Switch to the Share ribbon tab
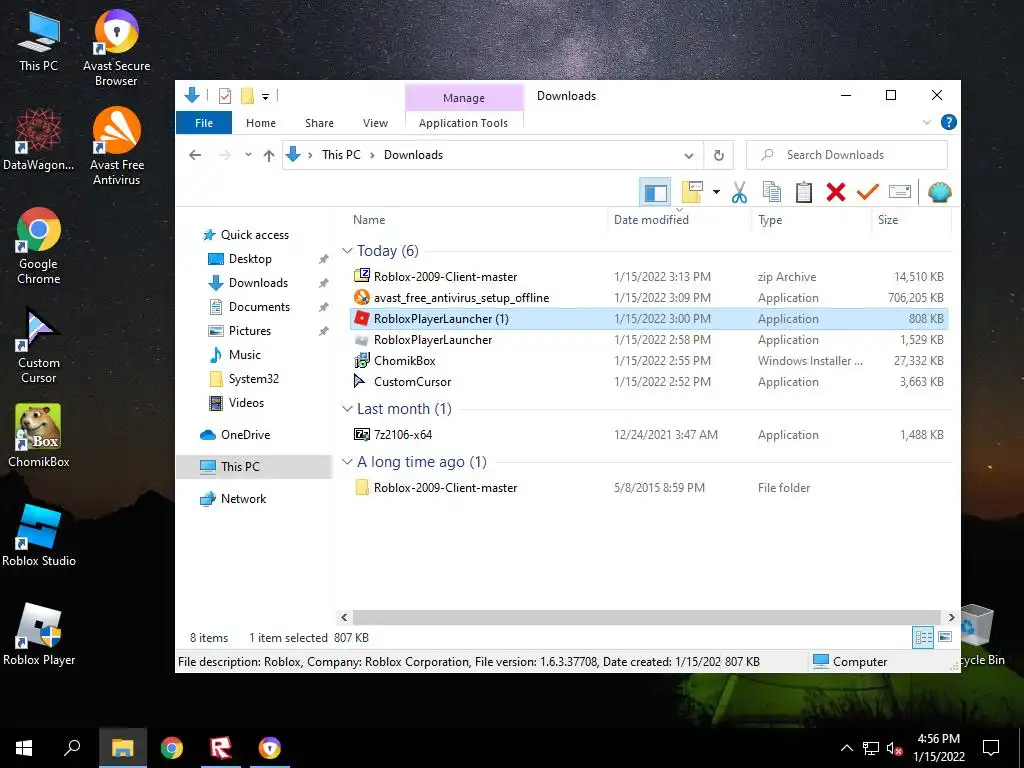The width and height of the screenshot is (1024, 768). (319, 123)
